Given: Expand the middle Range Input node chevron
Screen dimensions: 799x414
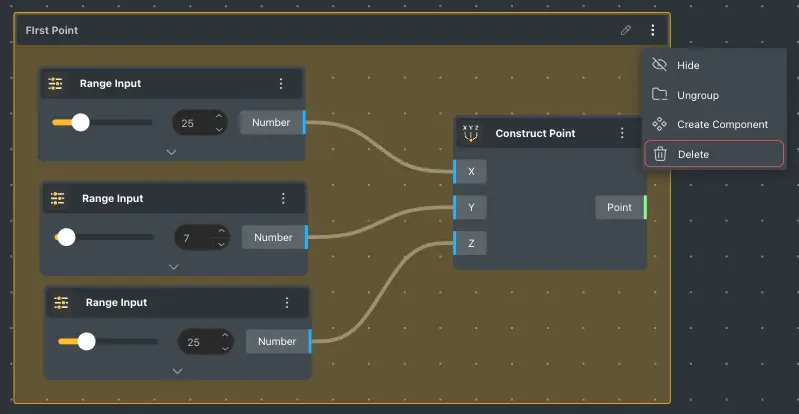Looking at the screenshot, I should [173, 267].
